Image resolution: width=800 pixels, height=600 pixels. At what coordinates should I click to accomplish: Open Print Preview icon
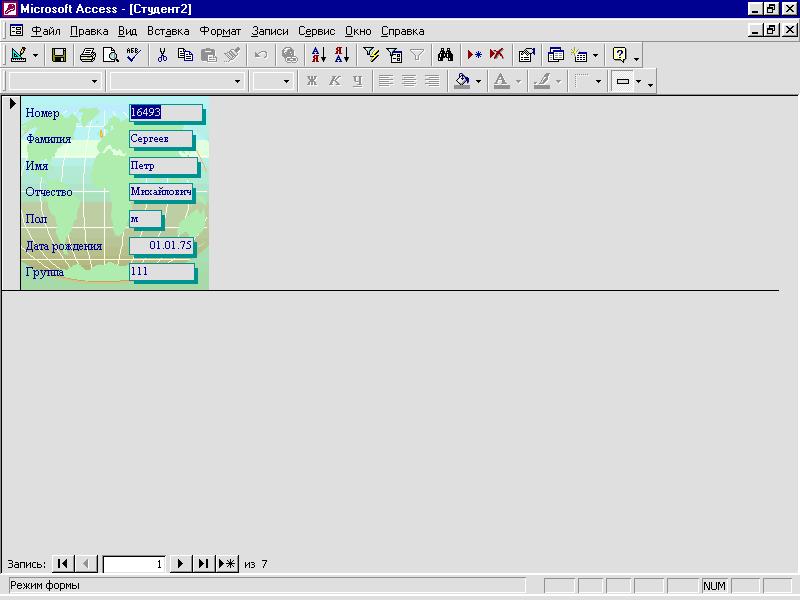click(x=110, y=55)
